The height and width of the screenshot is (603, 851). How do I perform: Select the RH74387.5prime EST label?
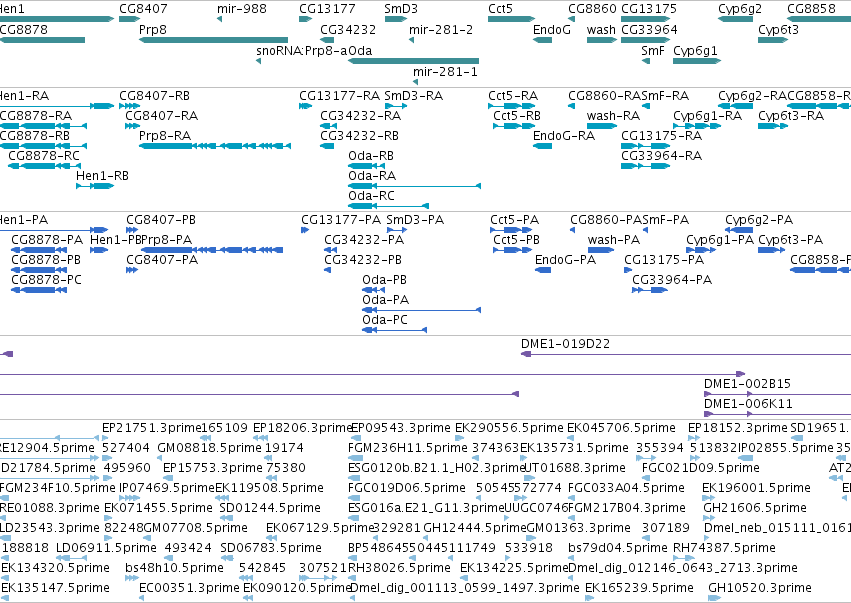(724, 548)
